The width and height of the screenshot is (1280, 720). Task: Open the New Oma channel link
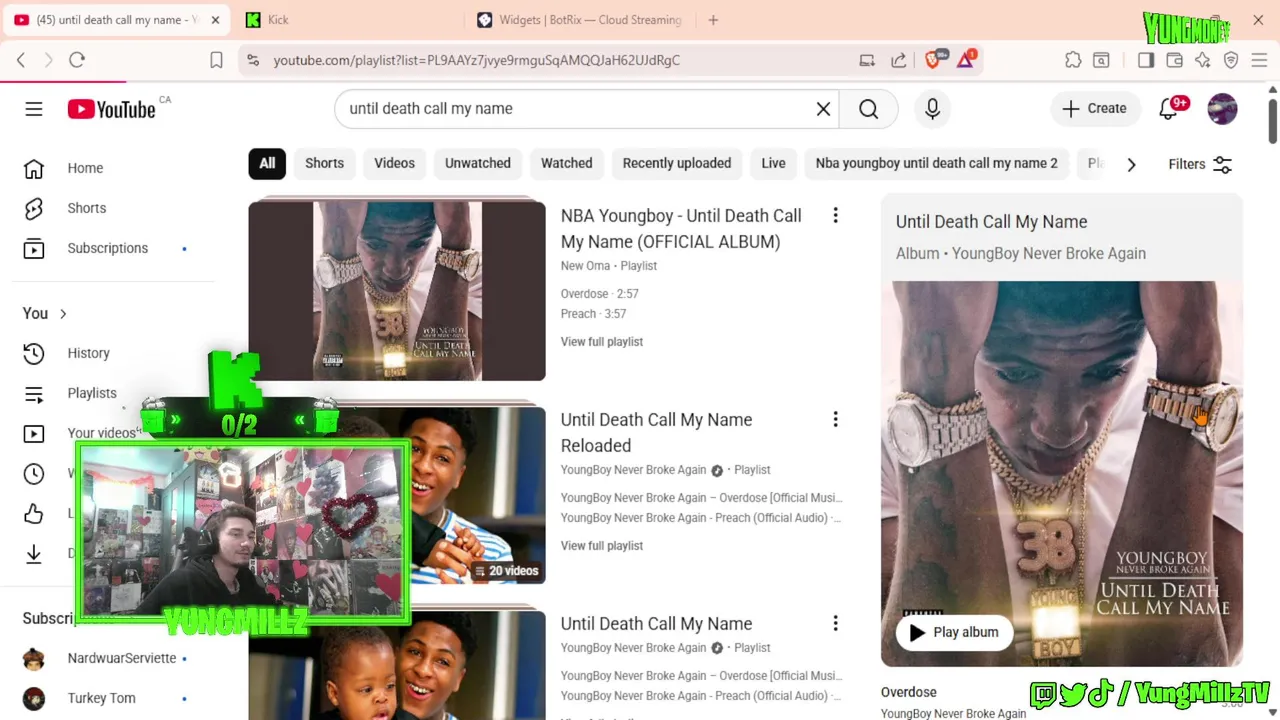coord(585,266)
